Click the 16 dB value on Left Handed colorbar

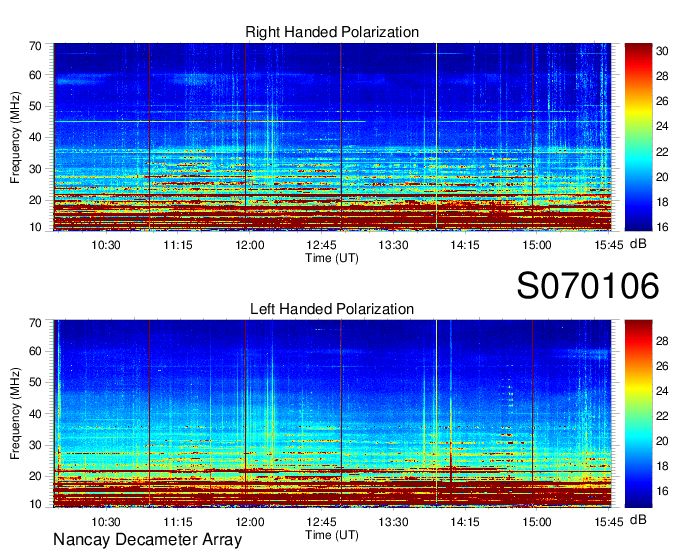click(x=662, y=491)
